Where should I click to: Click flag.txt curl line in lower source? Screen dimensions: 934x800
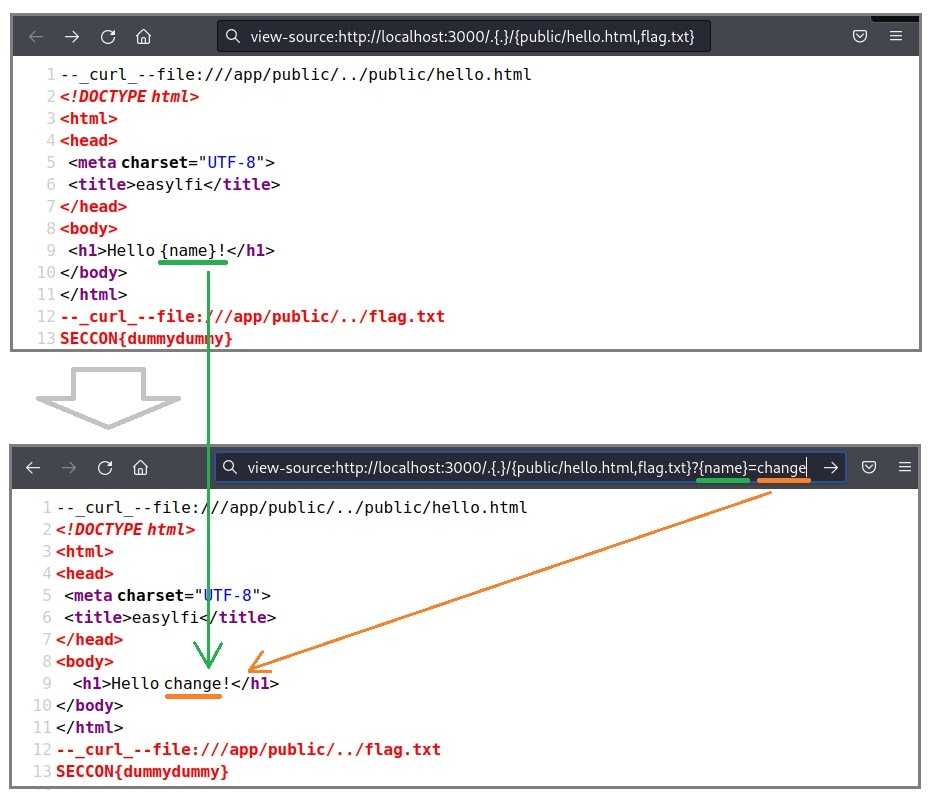248,750
